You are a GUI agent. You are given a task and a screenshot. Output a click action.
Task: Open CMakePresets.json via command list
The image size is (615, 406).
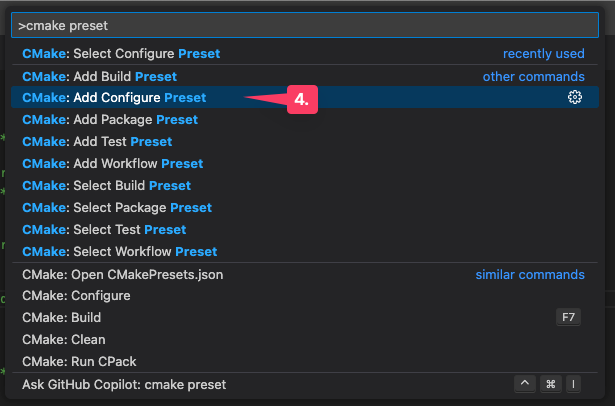click(x=121, y=274)
